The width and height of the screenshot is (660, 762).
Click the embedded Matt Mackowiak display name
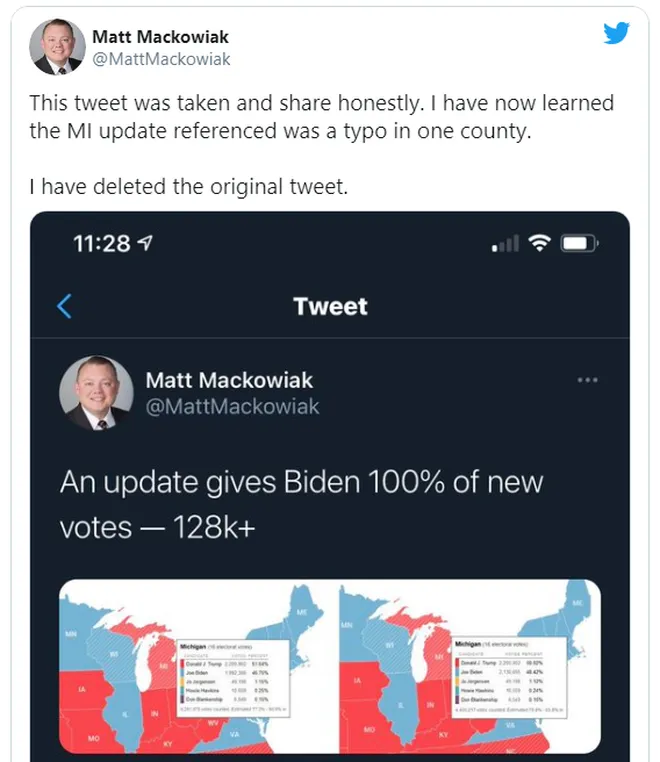coord(229,380)
